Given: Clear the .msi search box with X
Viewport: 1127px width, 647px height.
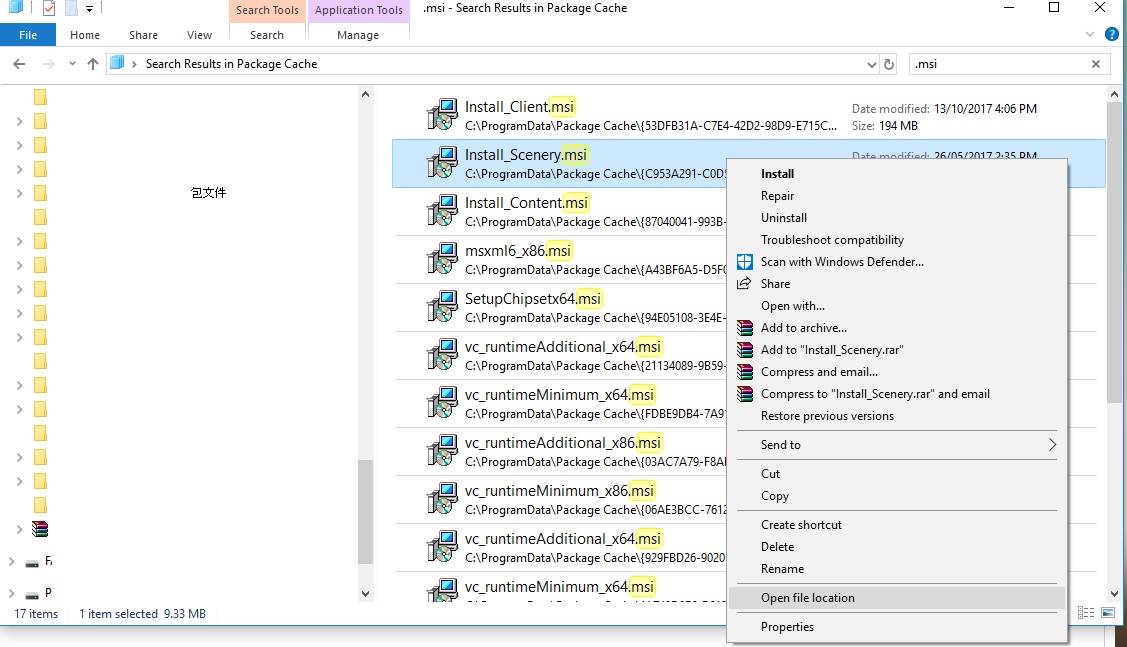Looking at the screenshot, I should pos(1096,64).
